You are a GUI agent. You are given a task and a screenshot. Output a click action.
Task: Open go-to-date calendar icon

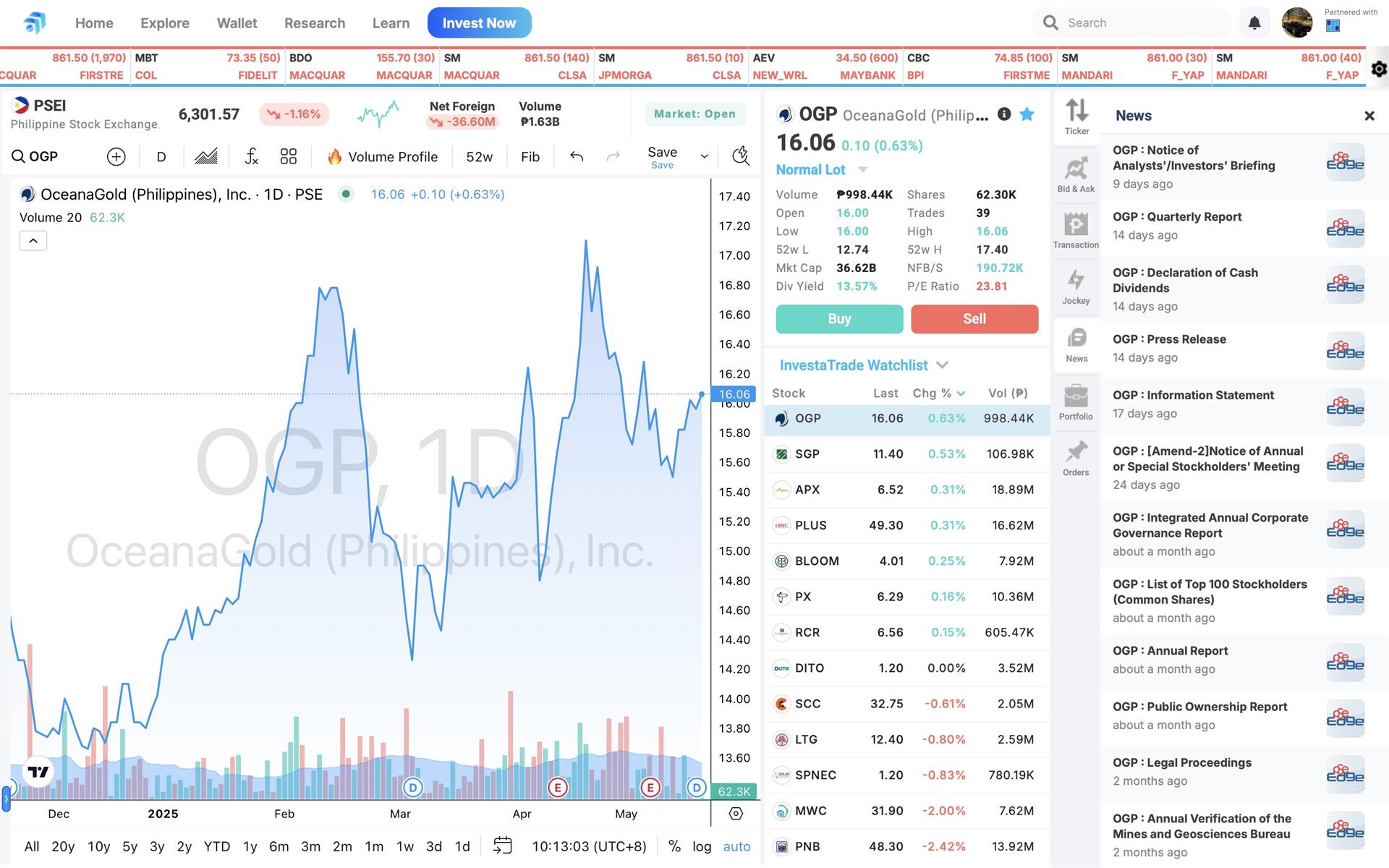[x=503, y=846]
